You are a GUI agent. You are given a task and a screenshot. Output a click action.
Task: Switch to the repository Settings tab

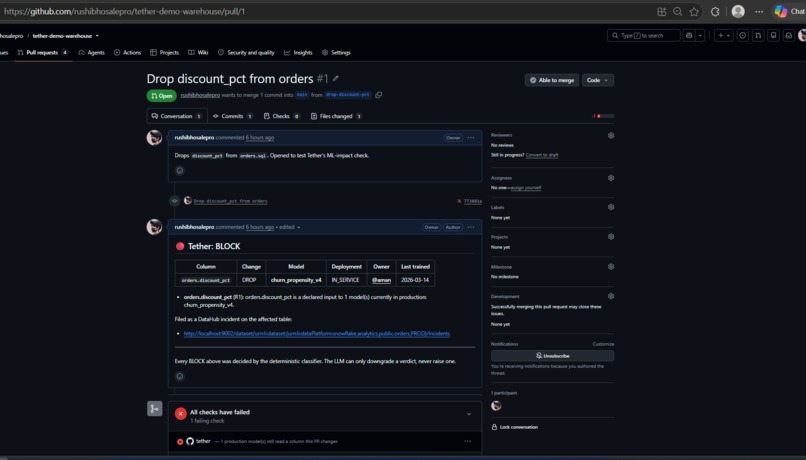tap(336, 52)
